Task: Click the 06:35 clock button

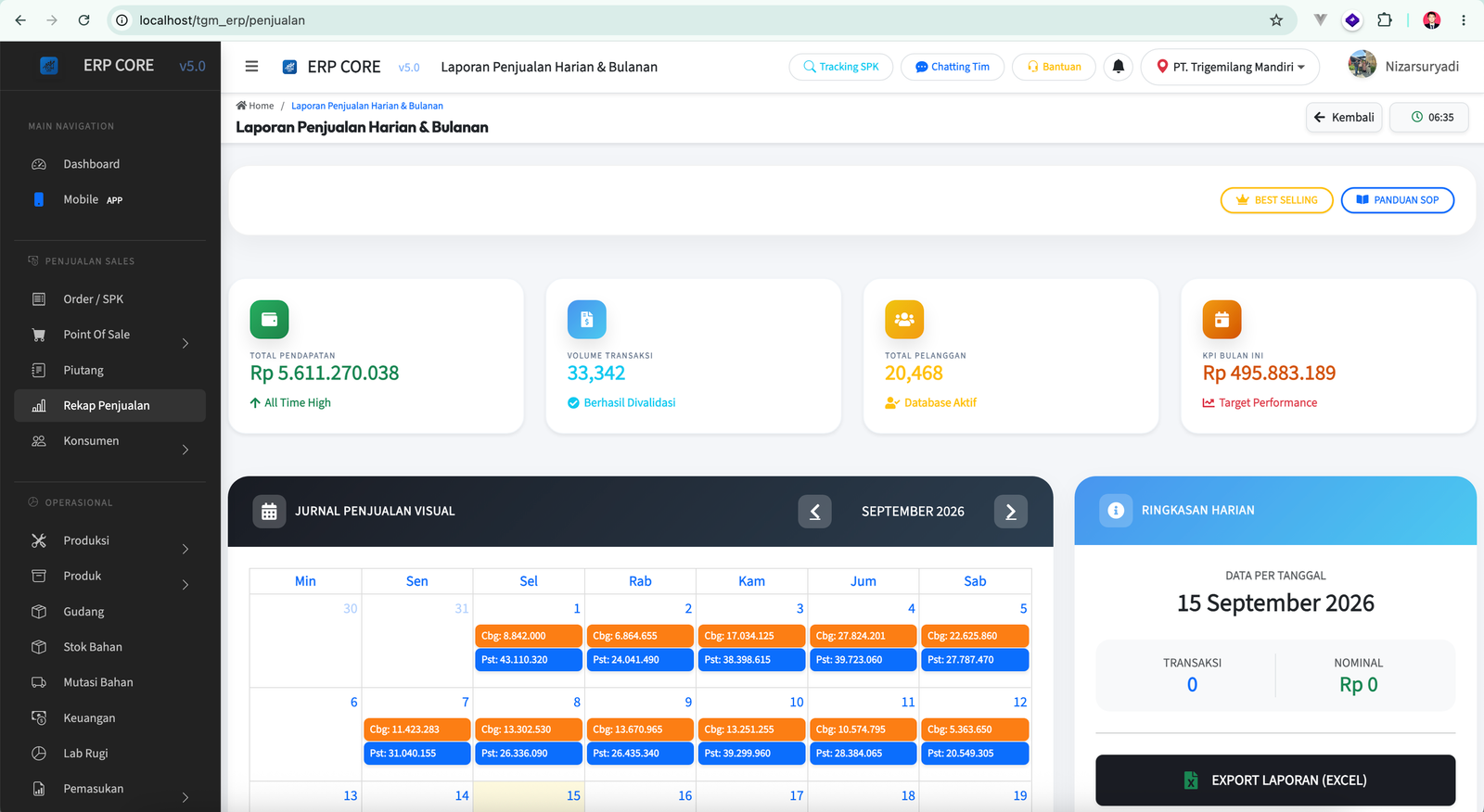Action: (x=1429, y=118)
